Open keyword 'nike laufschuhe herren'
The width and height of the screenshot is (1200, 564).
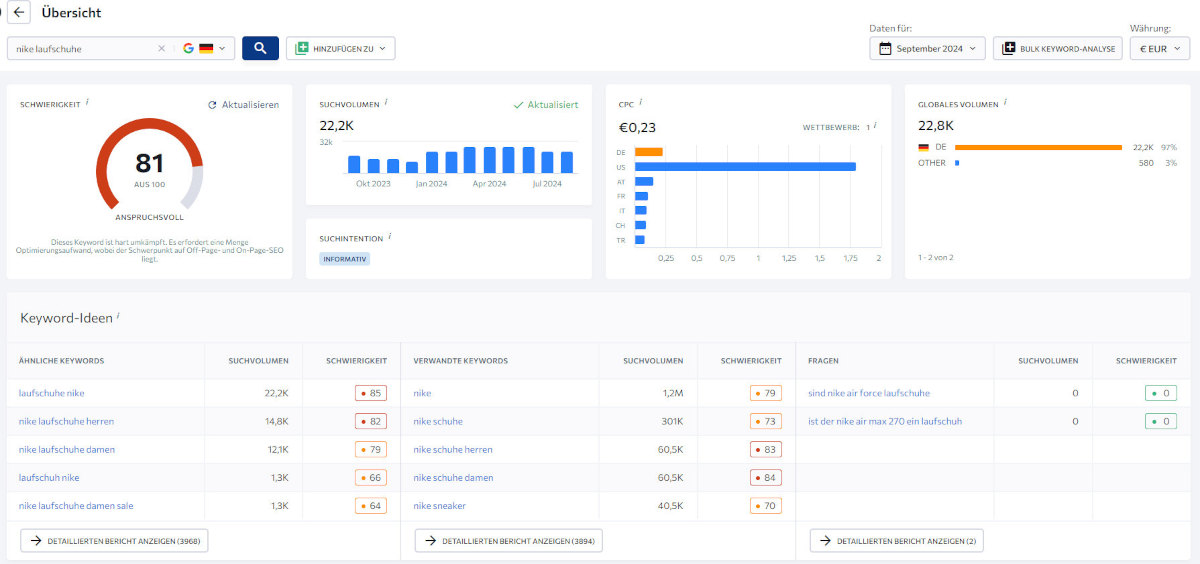(66, 421)
